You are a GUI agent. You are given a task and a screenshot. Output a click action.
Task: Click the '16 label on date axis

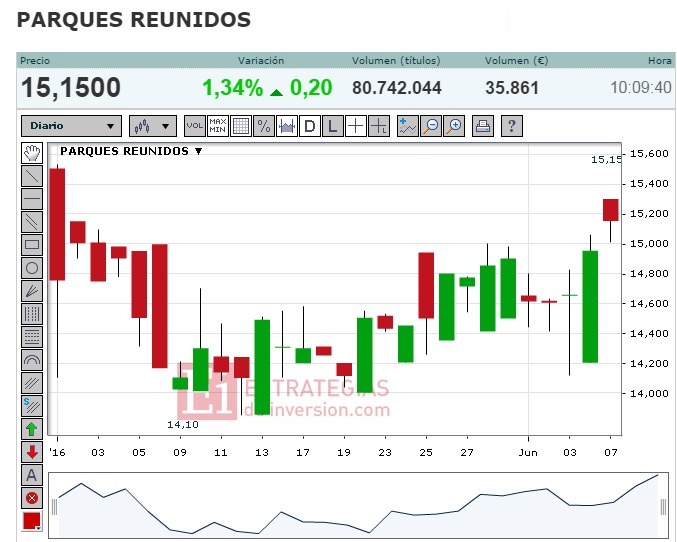click(57, 452)
